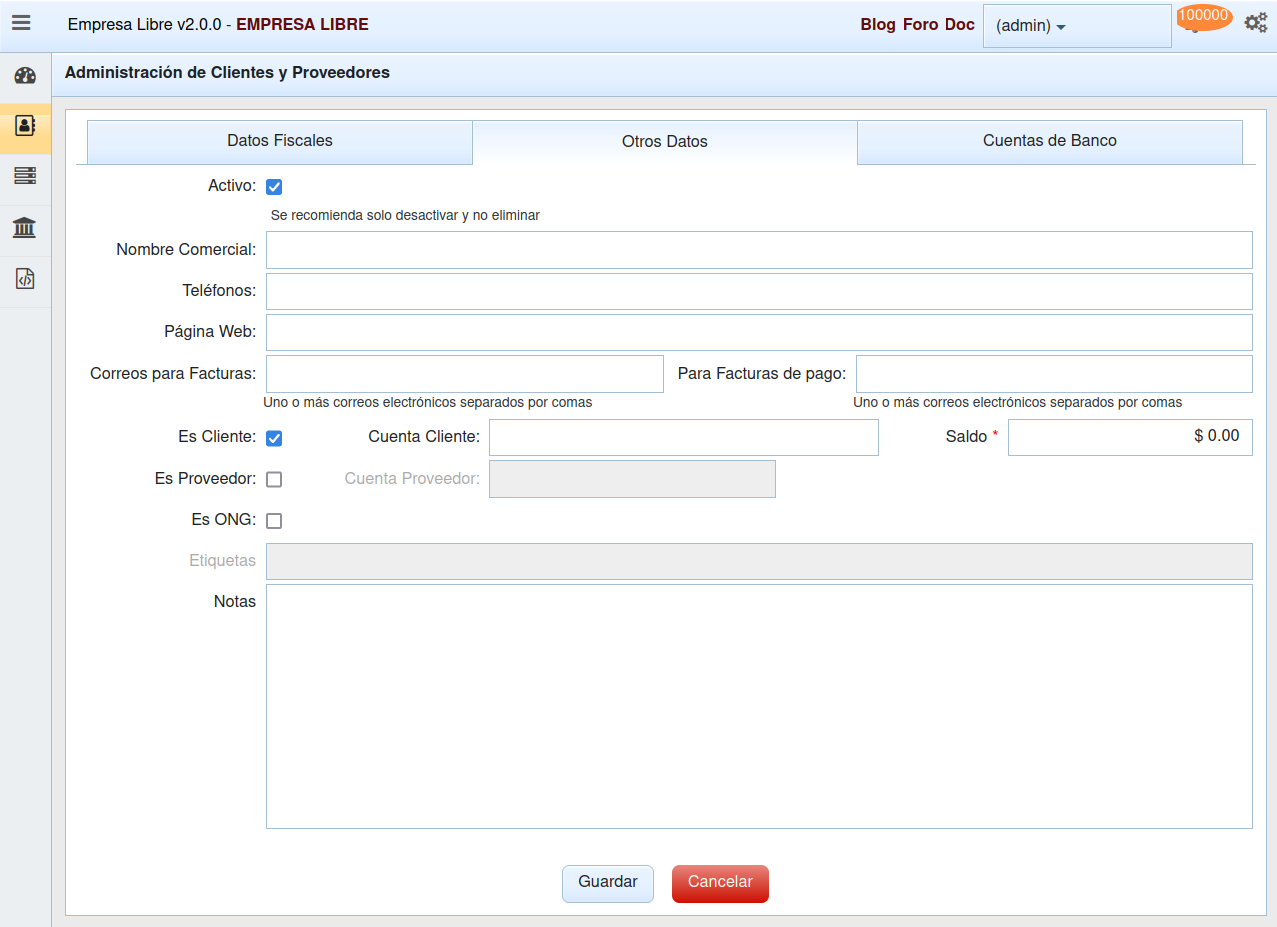1277x927 pixels.
Task: Click the orange 100000 notification badge
Action: click(x=1204, y=16)
